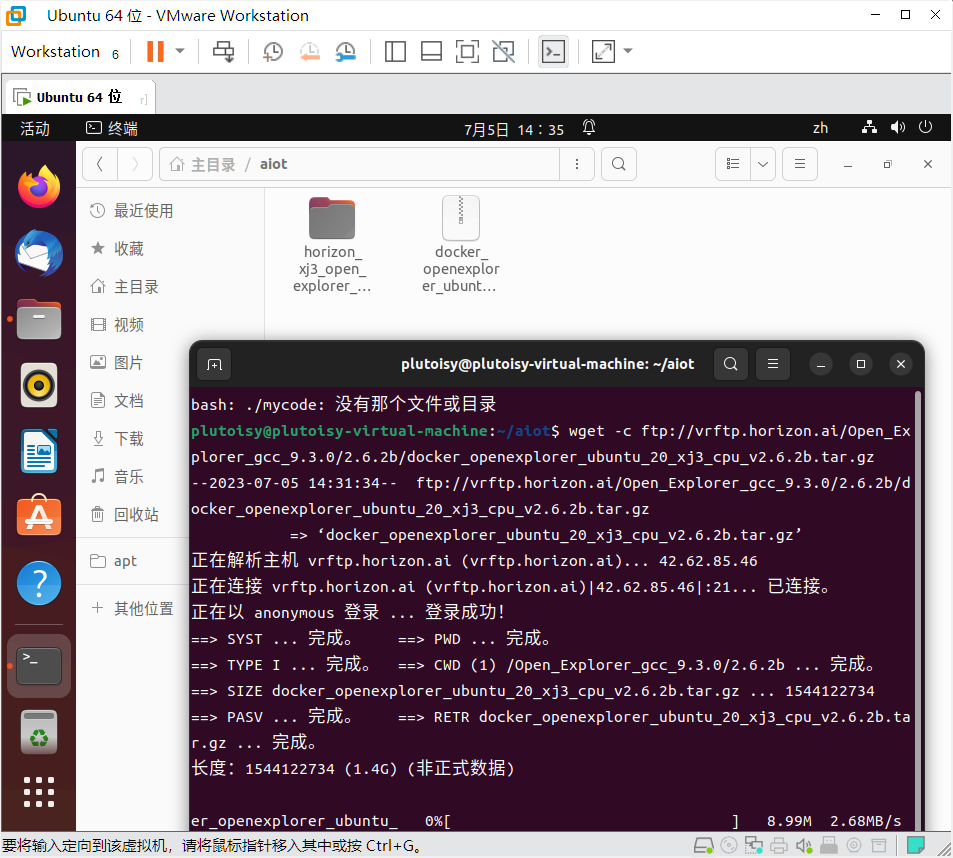Open the Workstation menu
The height and width of the screenshot is (858, 953).
pyautogui.click(x=55, y=52)
